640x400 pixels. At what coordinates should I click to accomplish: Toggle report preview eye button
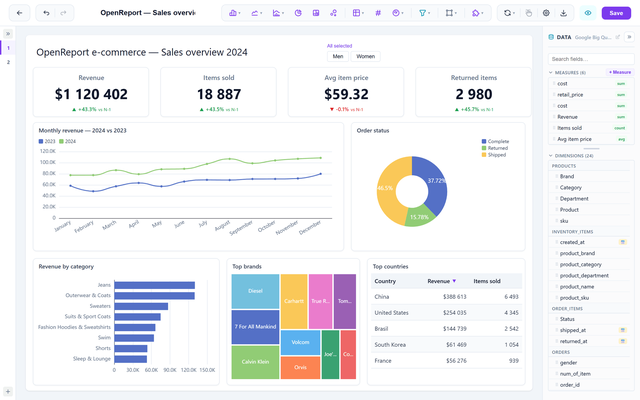click(x=588, y=13)
